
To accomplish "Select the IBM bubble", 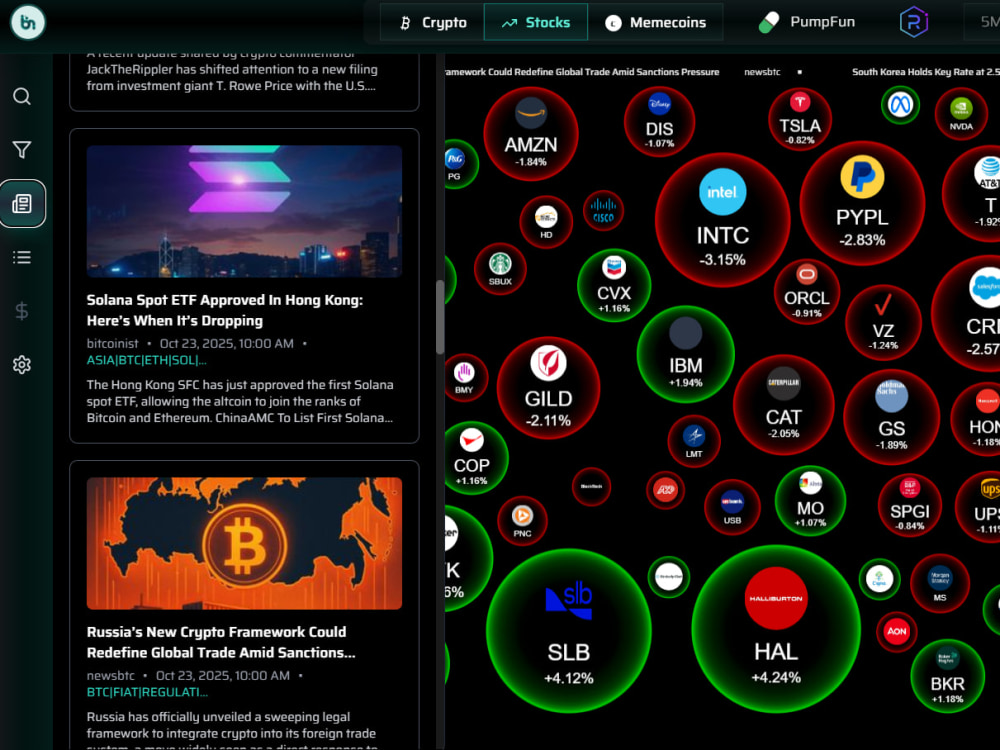I will [686, 354].
